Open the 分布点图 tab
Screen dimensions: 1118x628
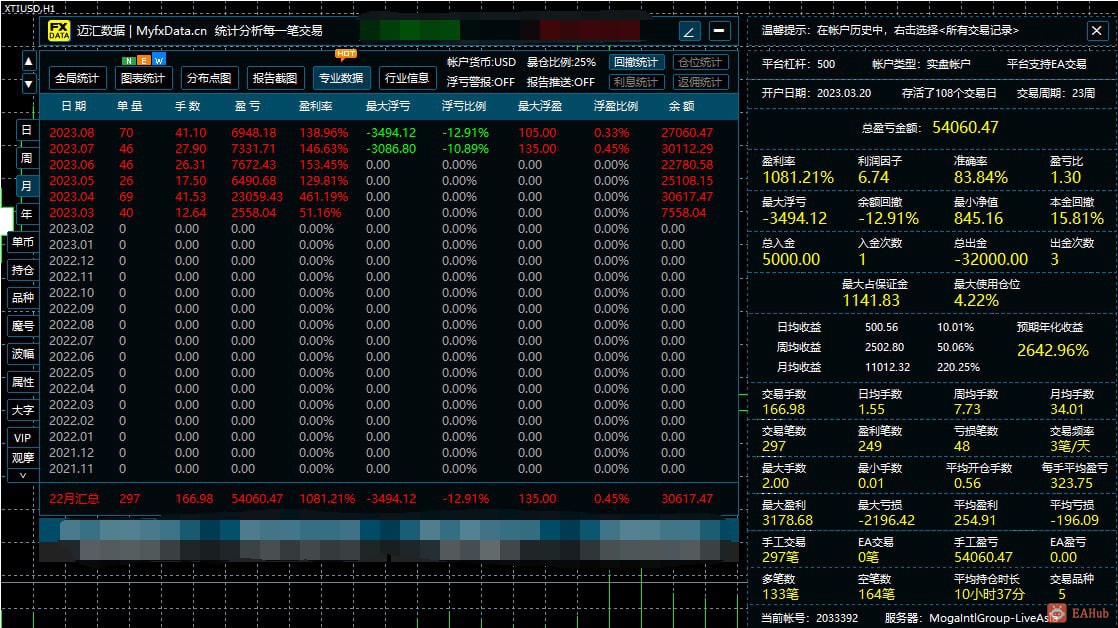[209, 78]
